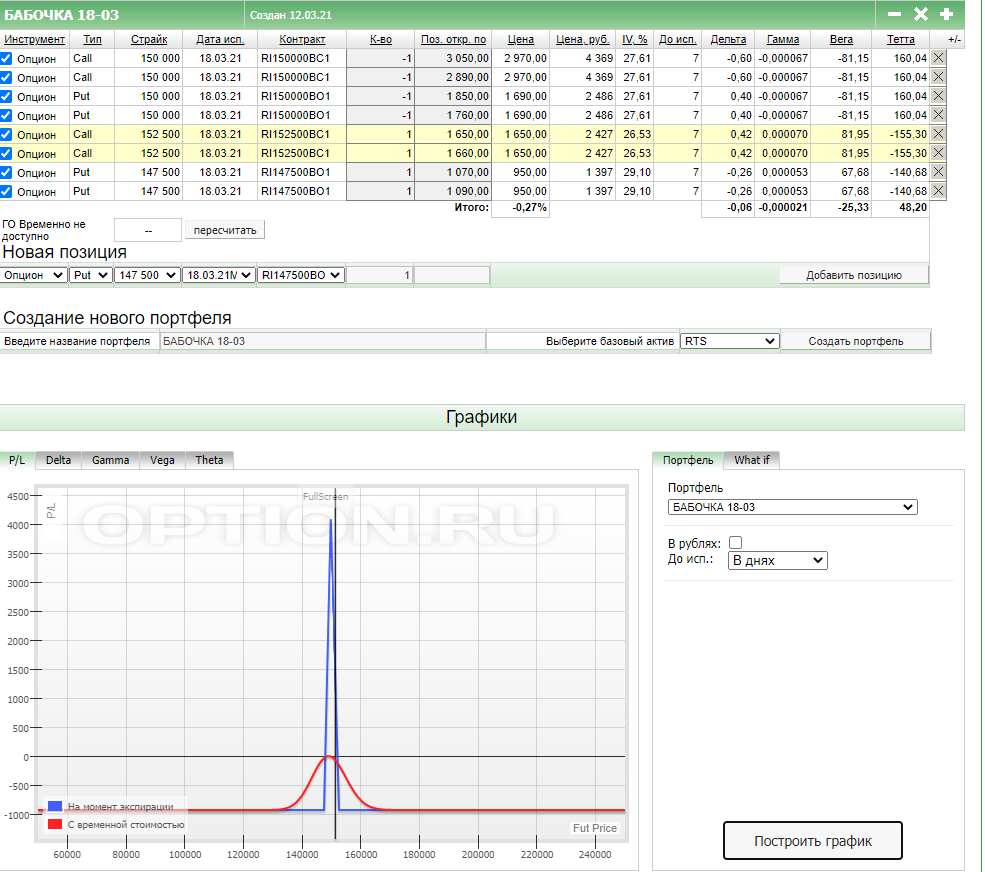The width and height of the screenshot is (985, 872).
Task: Delete the second Call 152 500 row
Action: 938,153
